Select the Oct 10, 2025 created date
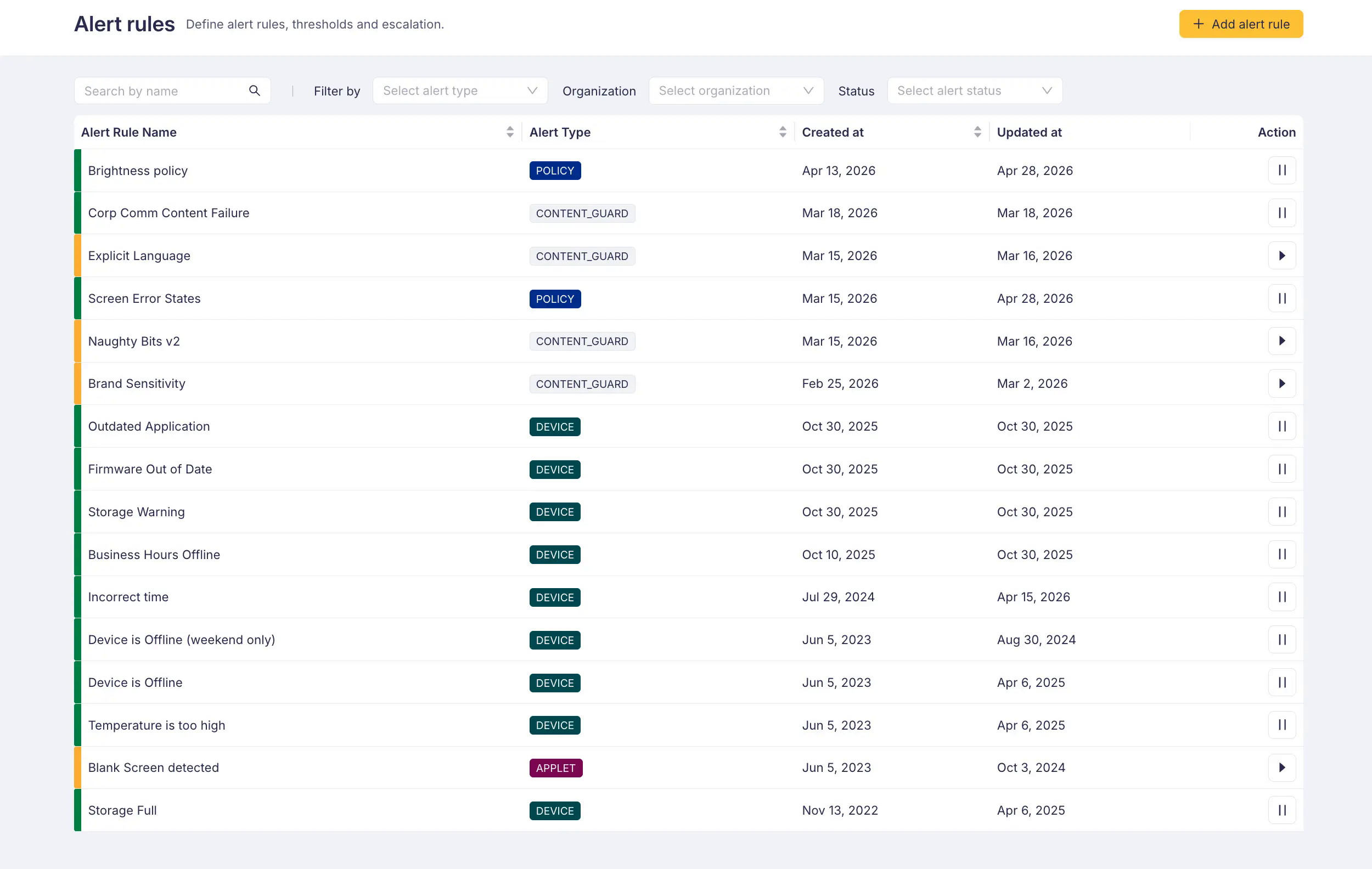 [838, 555]
